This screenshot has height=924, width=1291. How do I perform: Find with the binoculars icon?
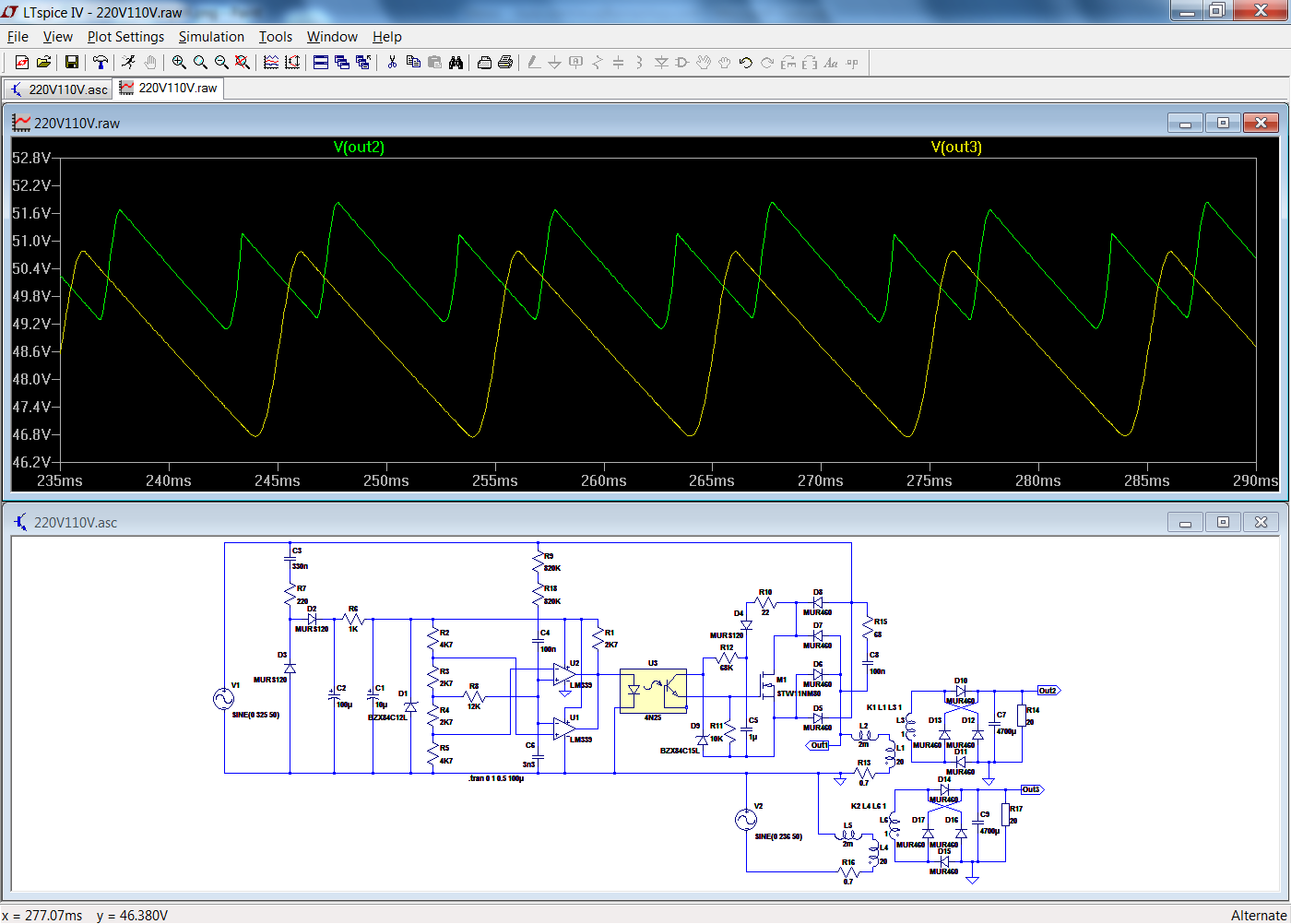[x=456, y=63]
